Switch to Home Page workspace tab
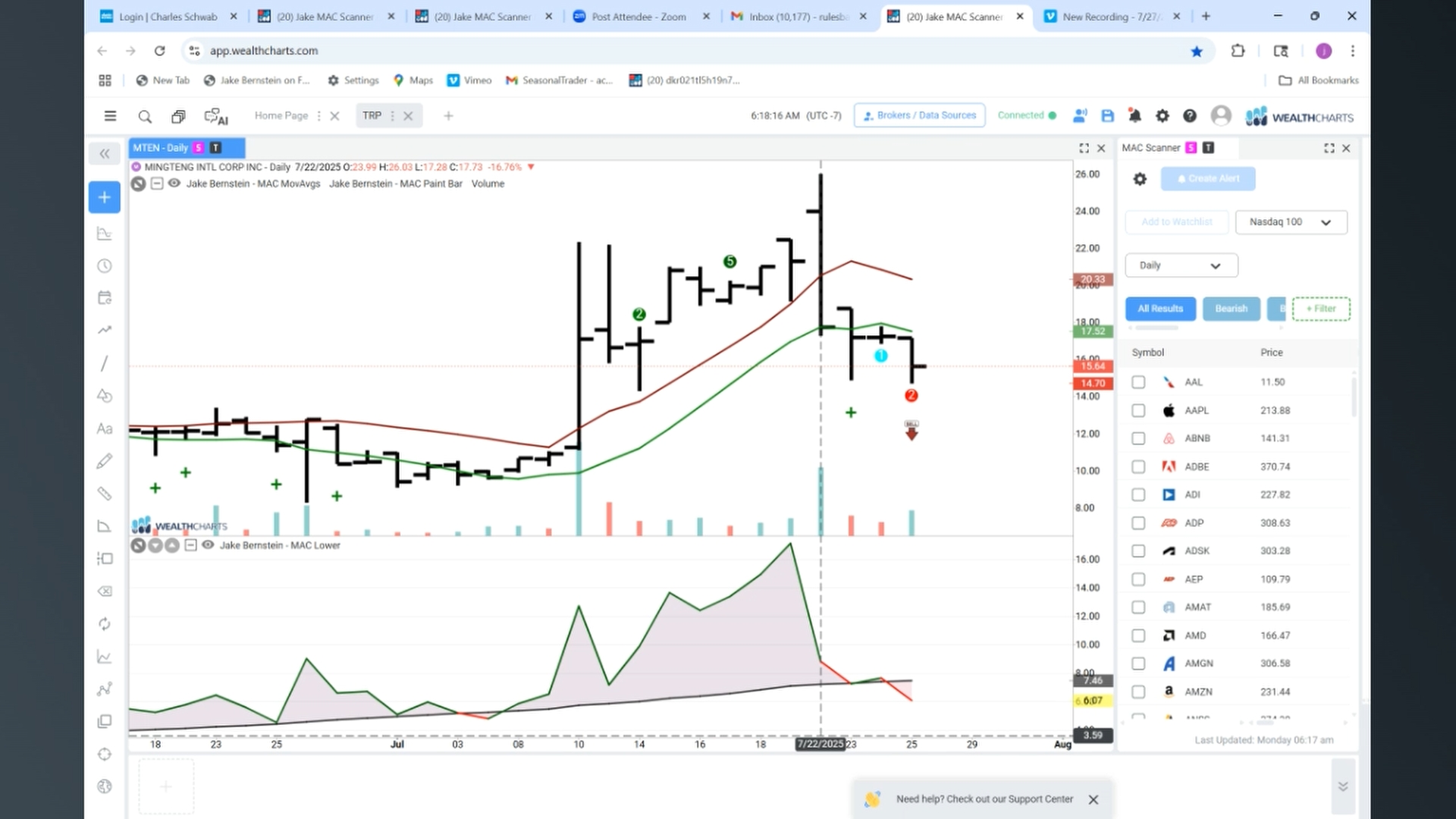1456x819 pixels. point(281,116)
